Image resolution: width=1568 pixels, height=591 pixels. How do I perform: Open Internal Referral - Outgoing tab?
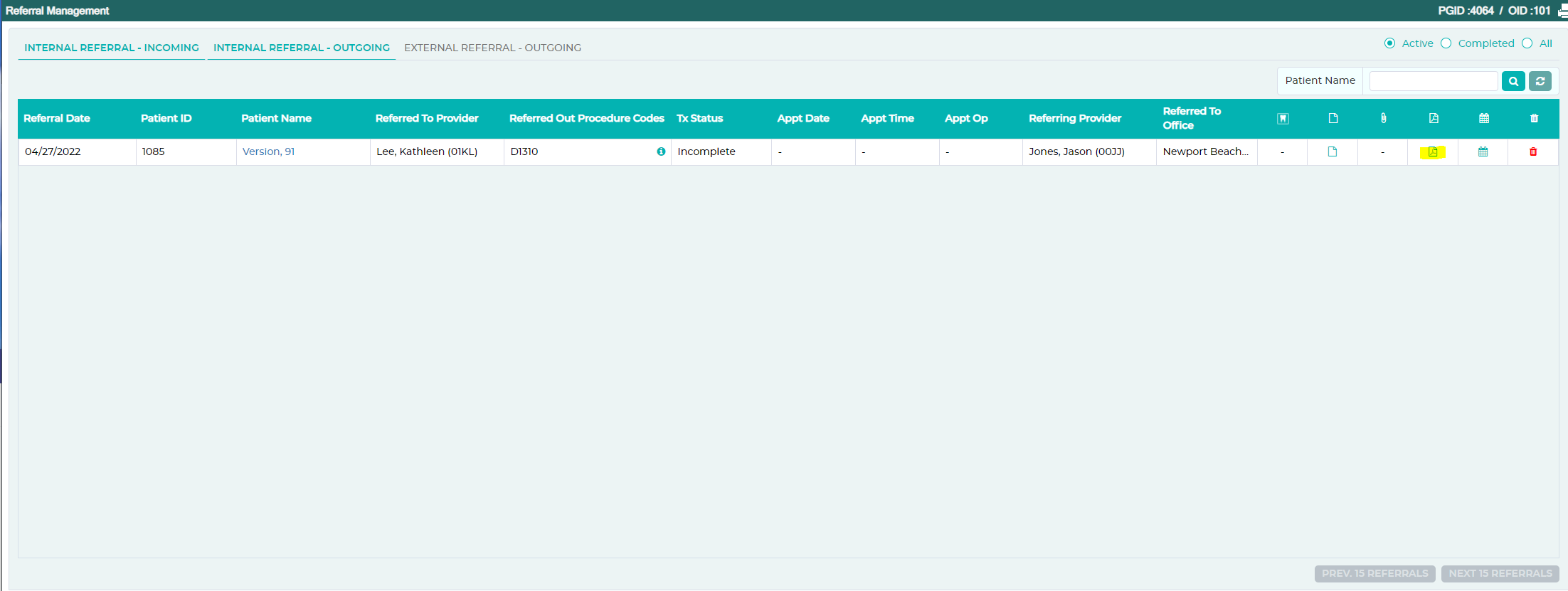tap(302, 48)
